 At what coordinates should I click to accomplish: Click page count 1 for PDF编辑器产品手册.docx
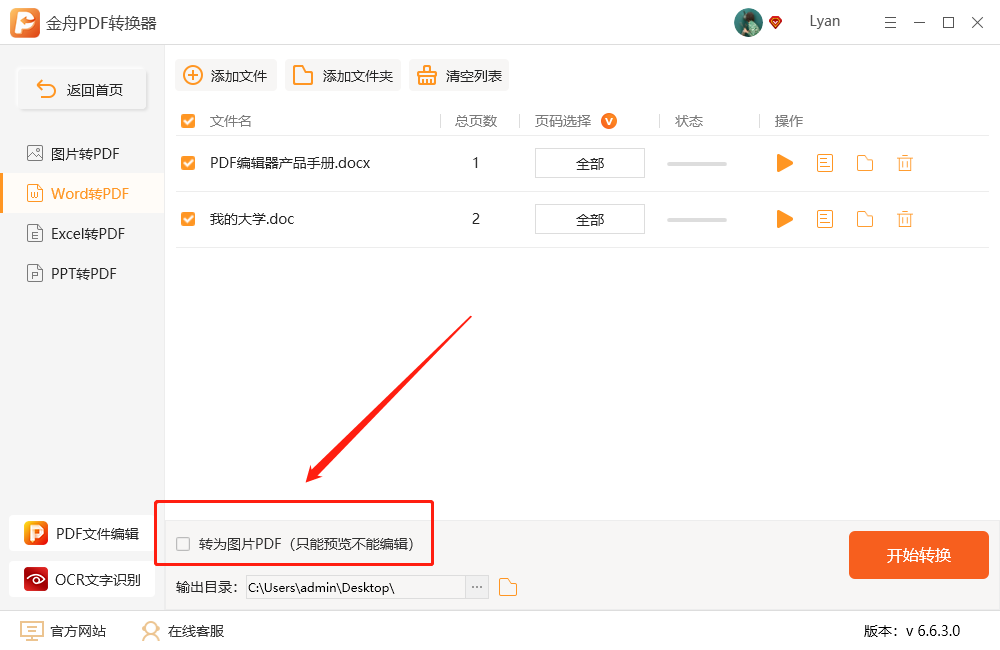coord(476,163)
